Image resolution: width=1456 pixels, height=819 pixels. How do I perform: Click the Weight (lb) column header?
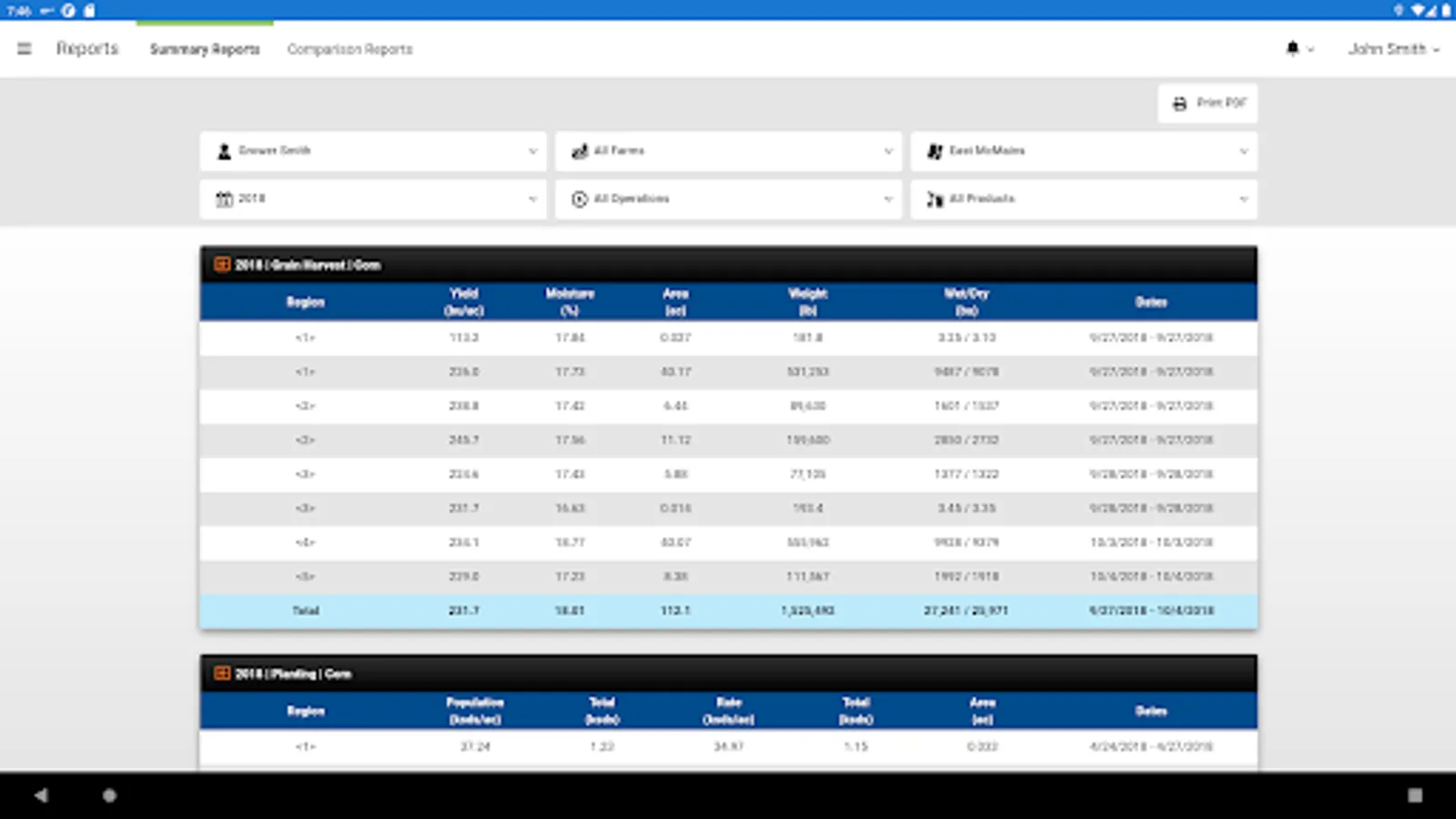[x=808, y=302]
